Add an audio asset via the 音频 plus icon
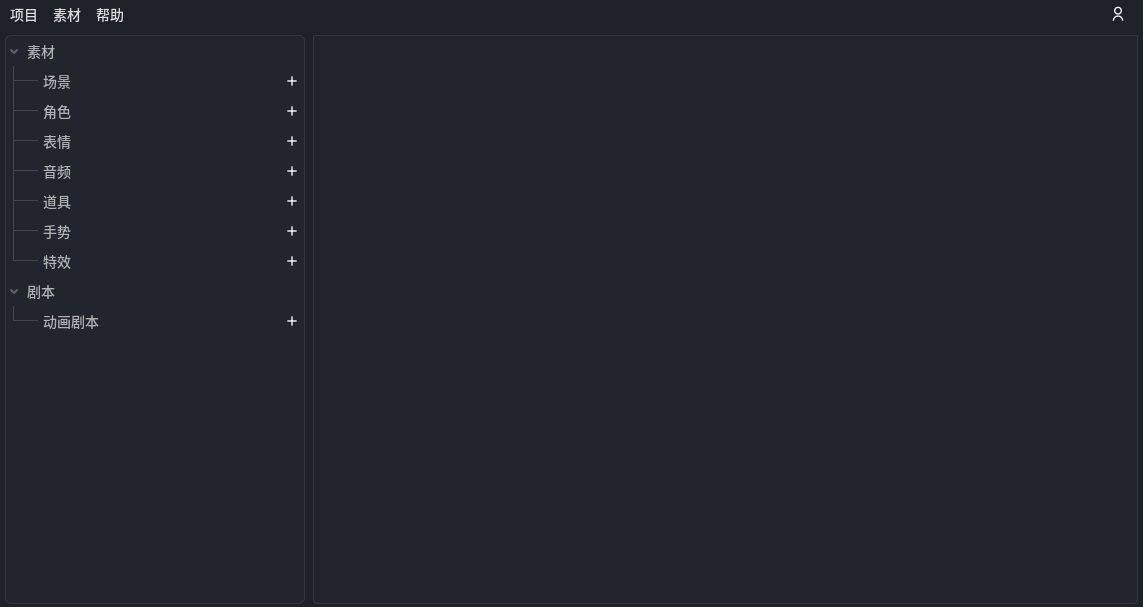1143x607 pixels. [x=291, y=171]
